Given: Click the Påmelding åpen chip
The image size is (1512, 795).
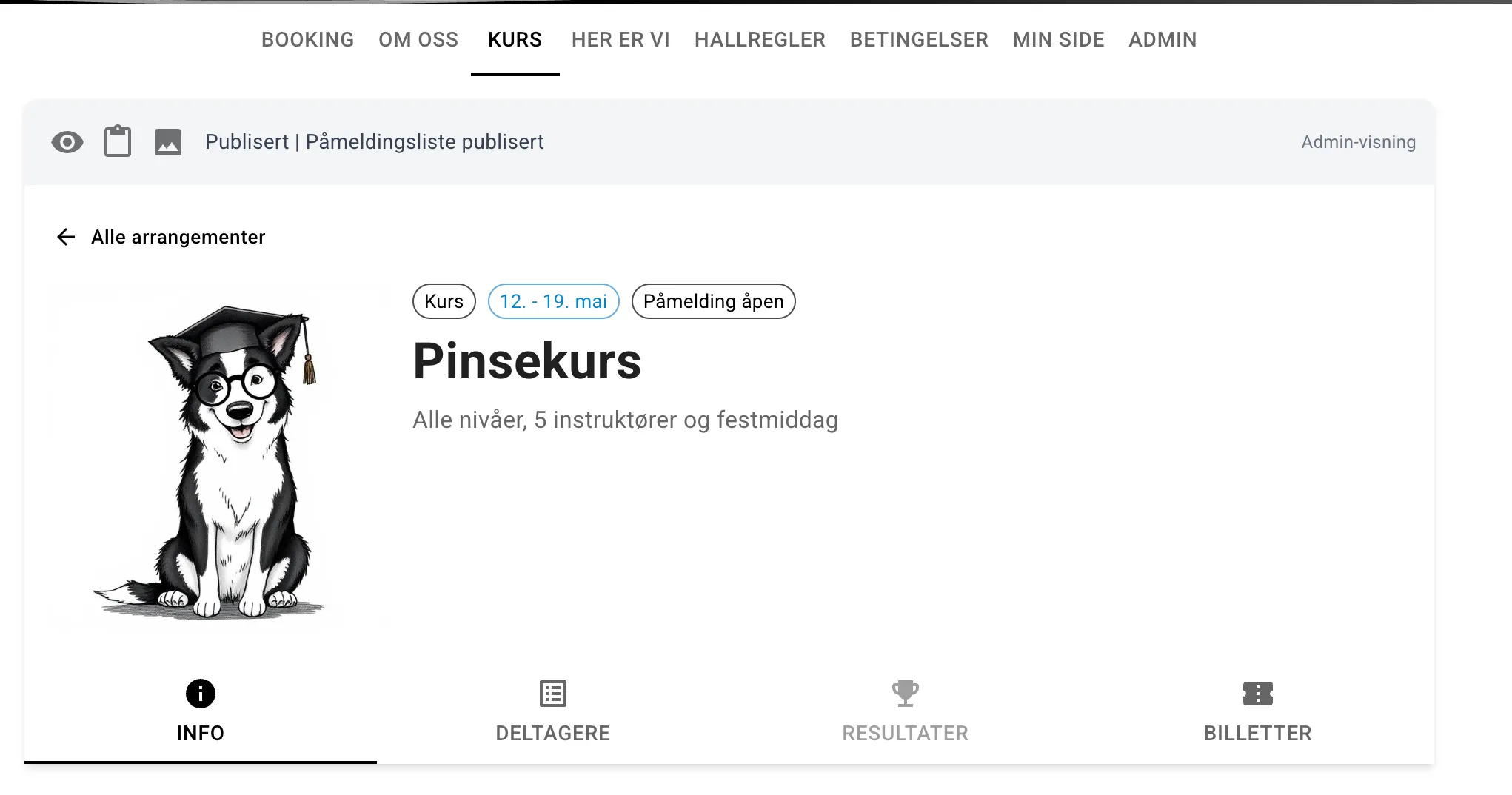Looking at the screenshot, I should [713, 301].
